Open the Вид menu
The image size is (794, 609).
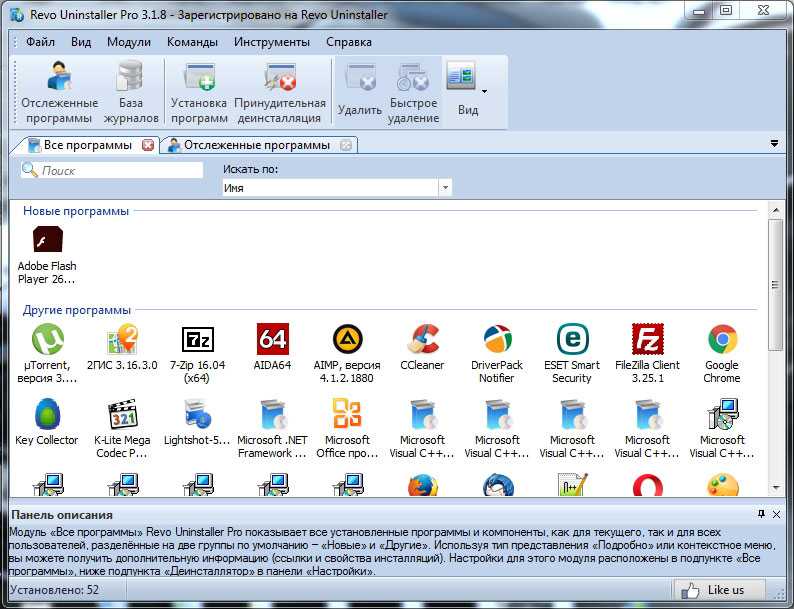click(x=81, y=42)
